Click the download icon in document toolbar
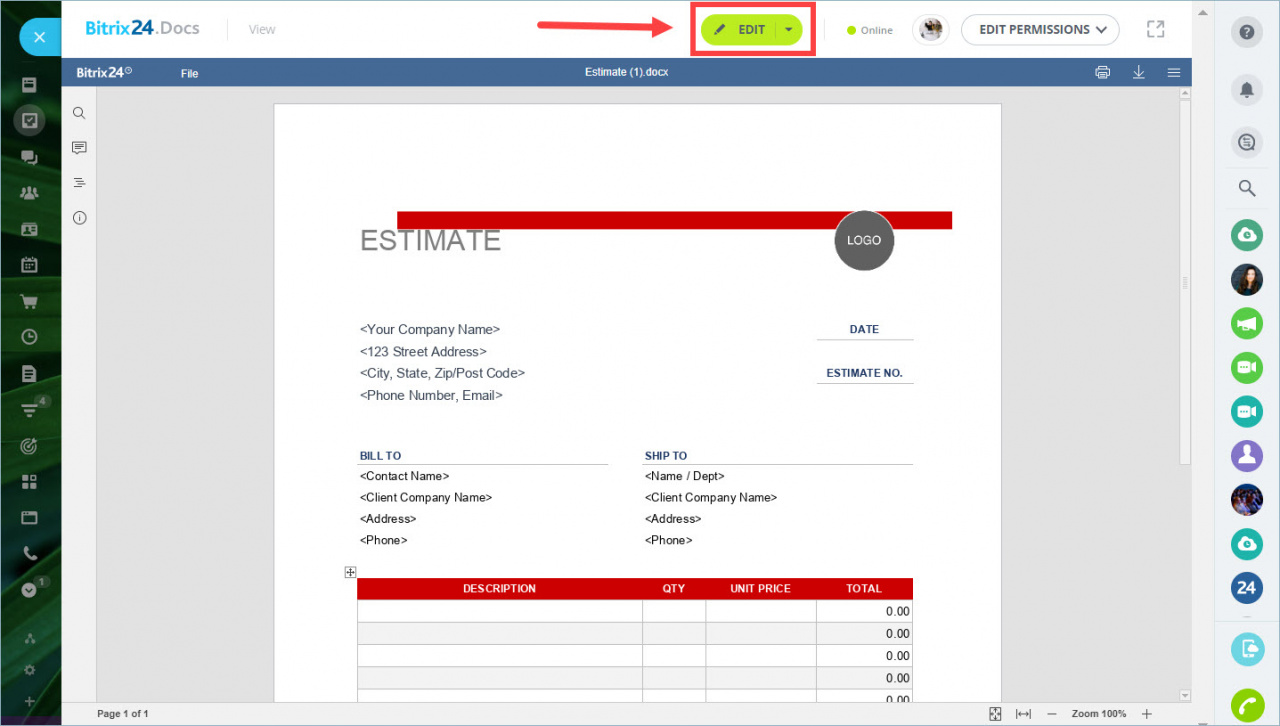Viewport: 1280px width, 726px height. (1138, 72)
